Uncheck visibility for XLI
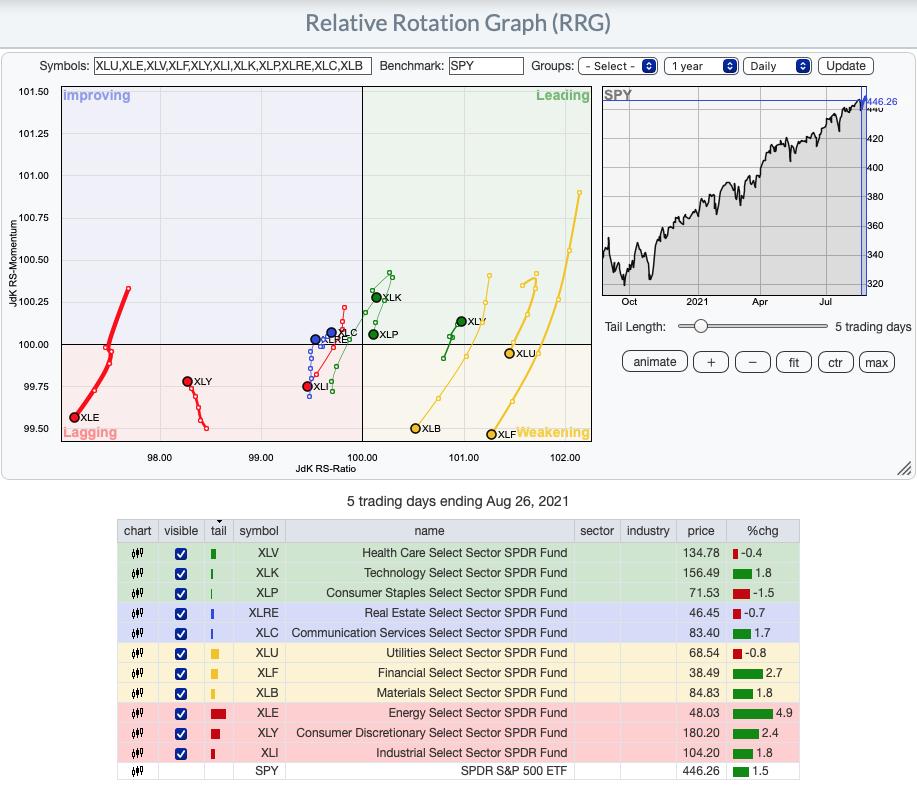917x786 pixels. pos(181,753)
